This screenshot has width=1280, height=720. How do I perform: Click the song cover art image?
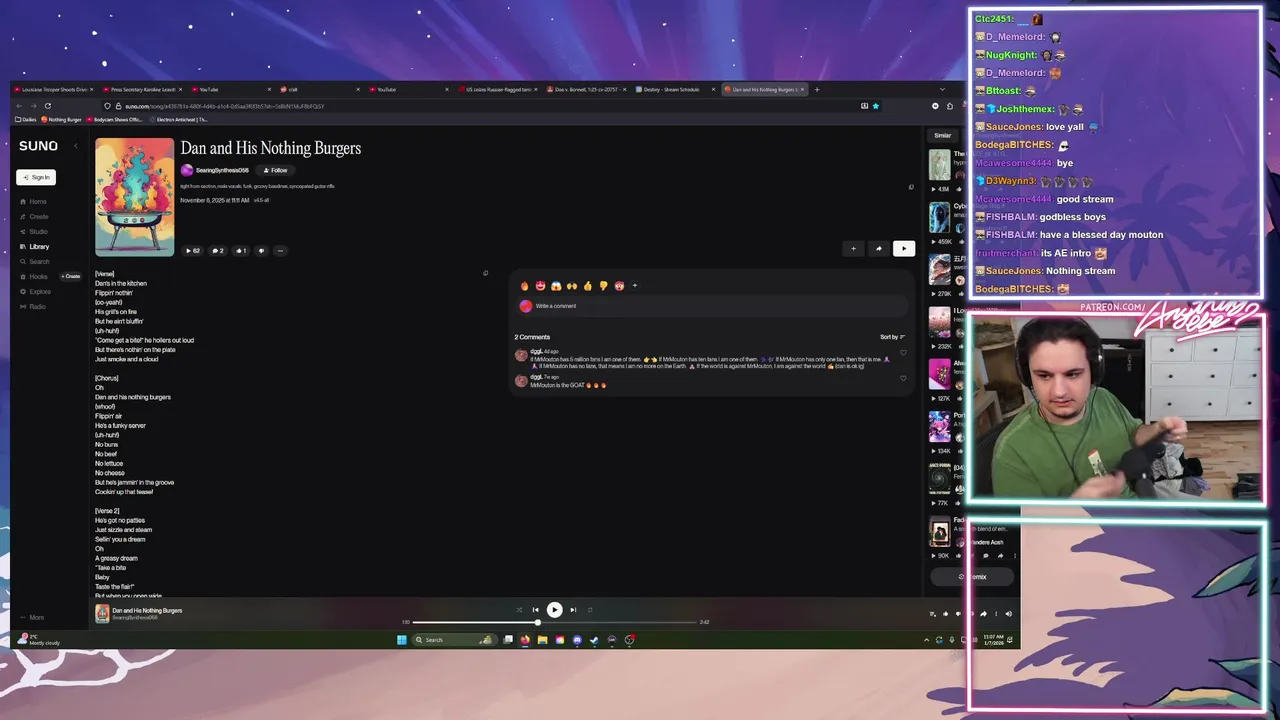click(x=135, y=197)
